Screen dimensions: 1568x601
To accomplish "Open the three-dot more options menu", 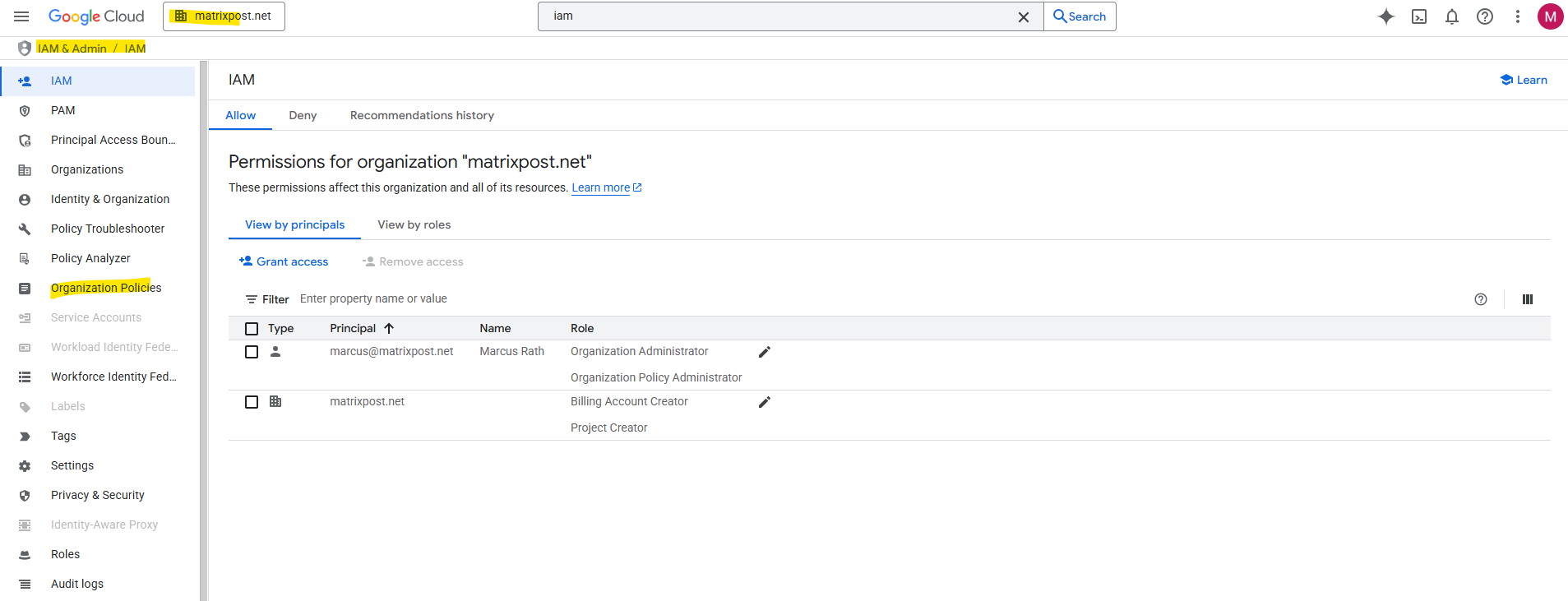I will [x=1517, y=16].
